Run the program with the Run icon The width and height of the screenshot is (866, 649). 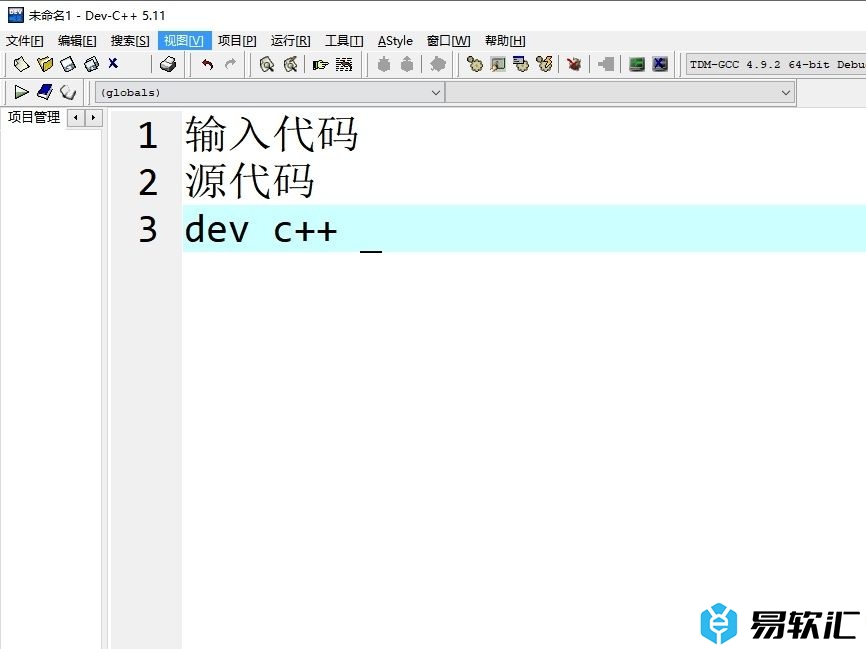[498, 65]
